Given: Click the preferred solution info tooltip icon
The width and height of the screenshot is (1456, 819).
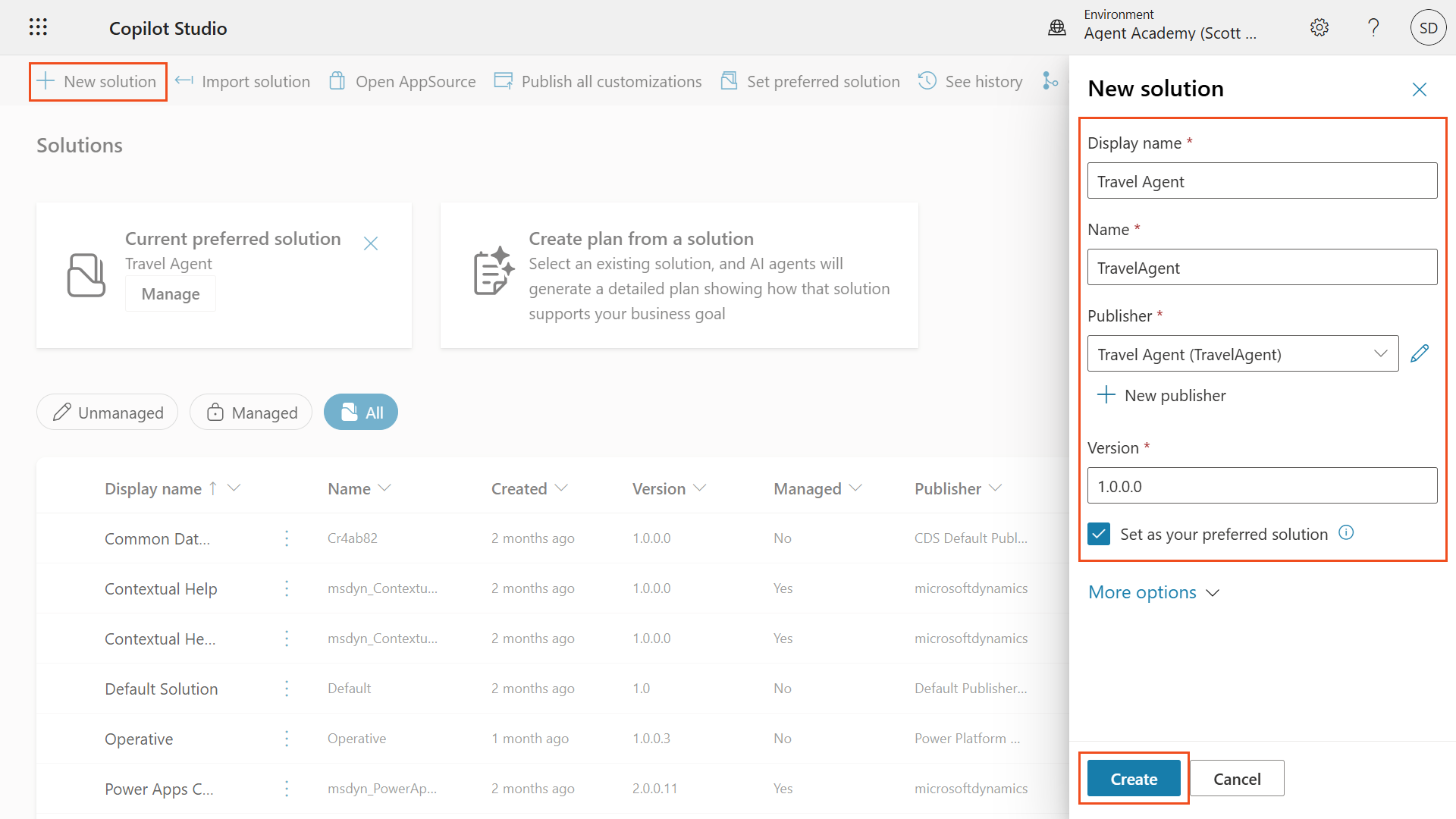Looking at the screenshot, I should 1346,533.
